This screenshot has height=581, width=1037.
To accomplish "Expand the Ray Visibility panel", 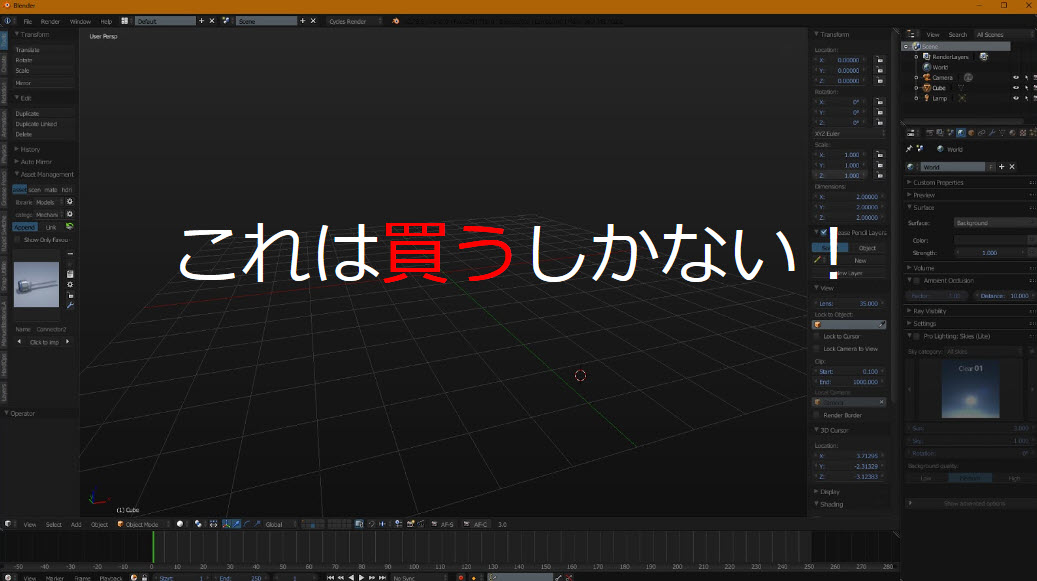I will pos(929,311).
